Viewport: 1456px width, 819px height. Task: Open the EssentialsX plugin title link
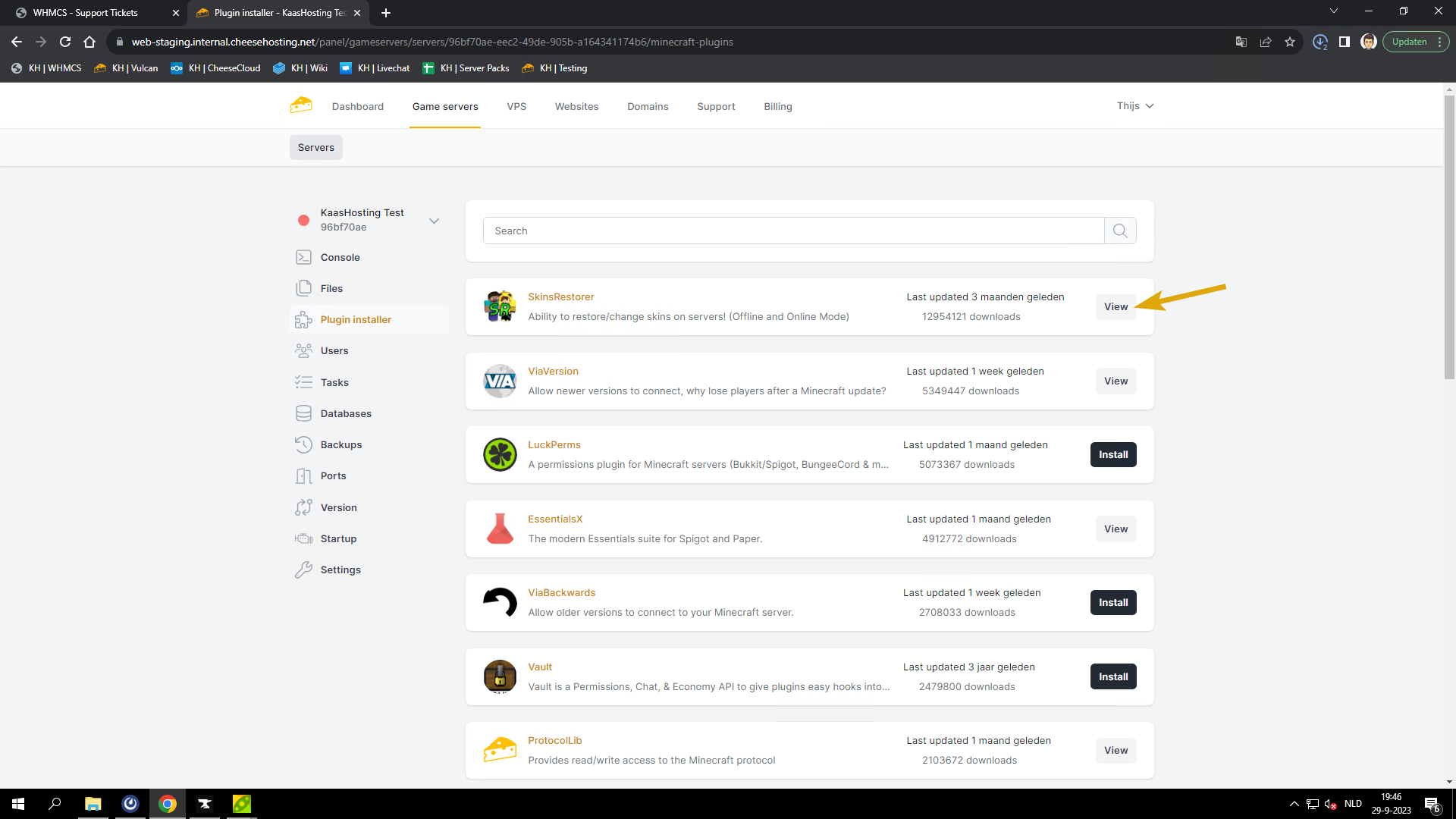click(x=555, y=519)
